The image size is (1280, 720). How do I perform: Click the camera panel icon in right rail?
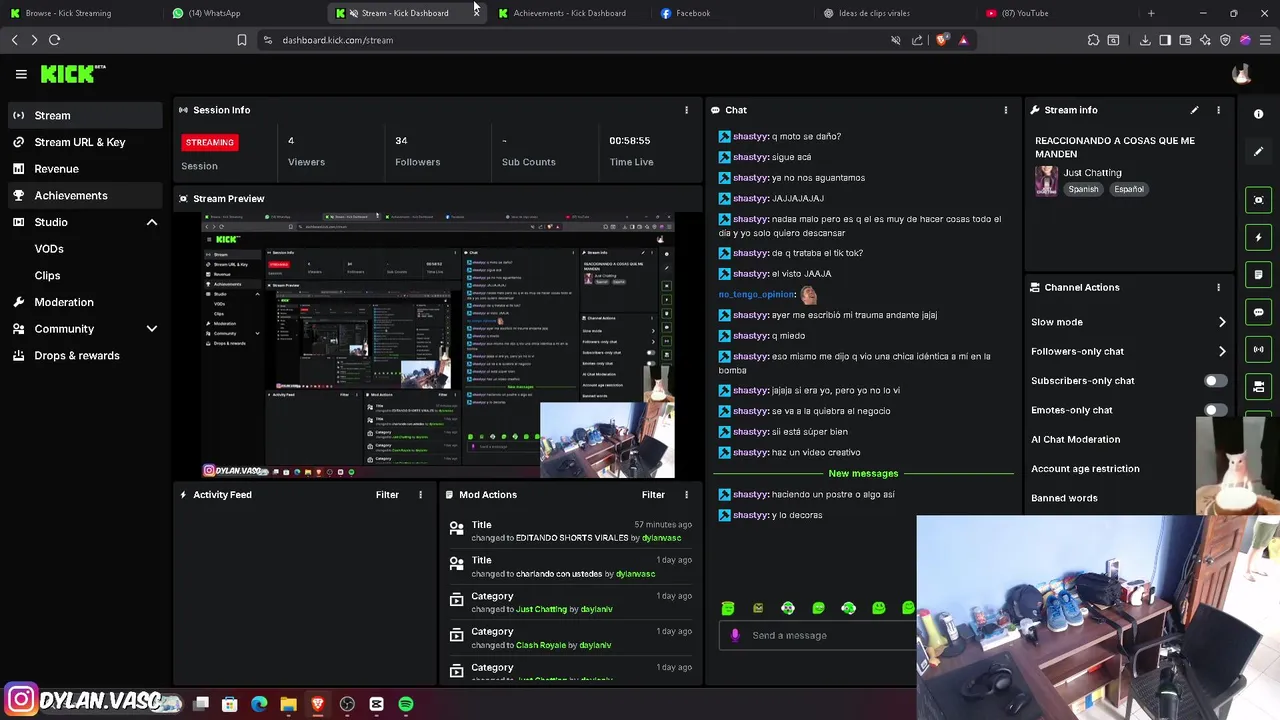[x=1258, y=386]
